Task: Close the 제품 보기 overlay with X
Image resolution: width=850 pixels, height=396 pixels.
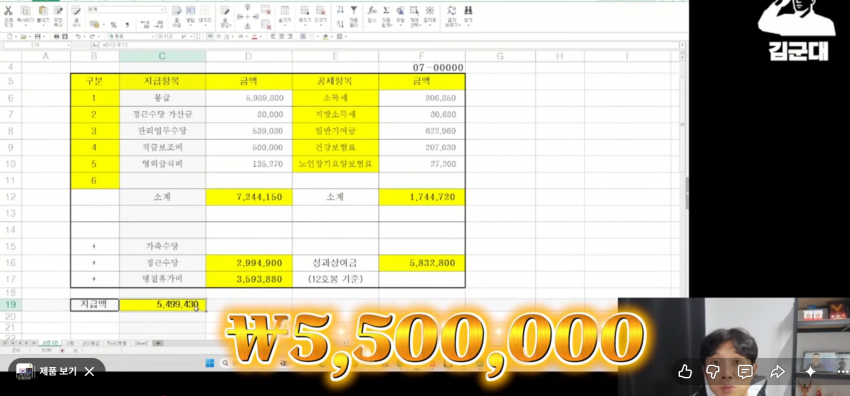Action: coord(89,371)
